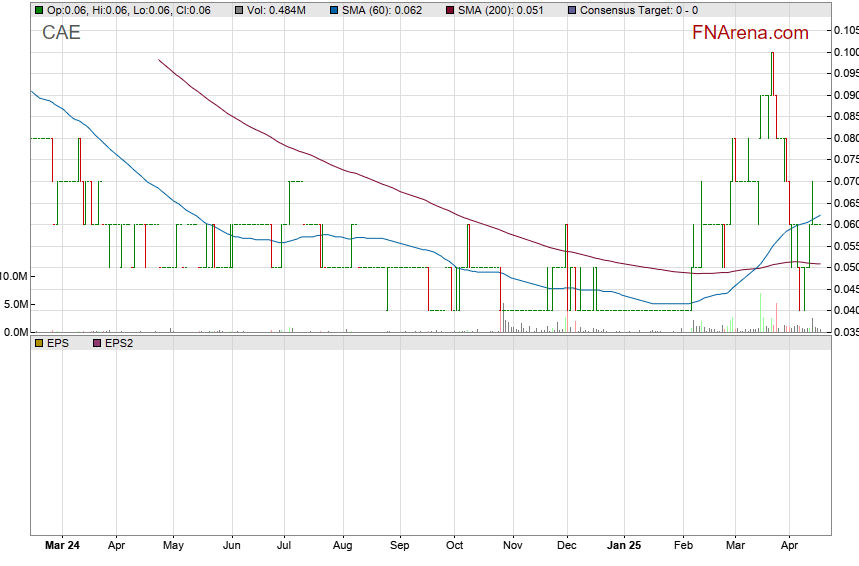
Task: Select the Oct marker on the time axis
Action: click(454, 547)
